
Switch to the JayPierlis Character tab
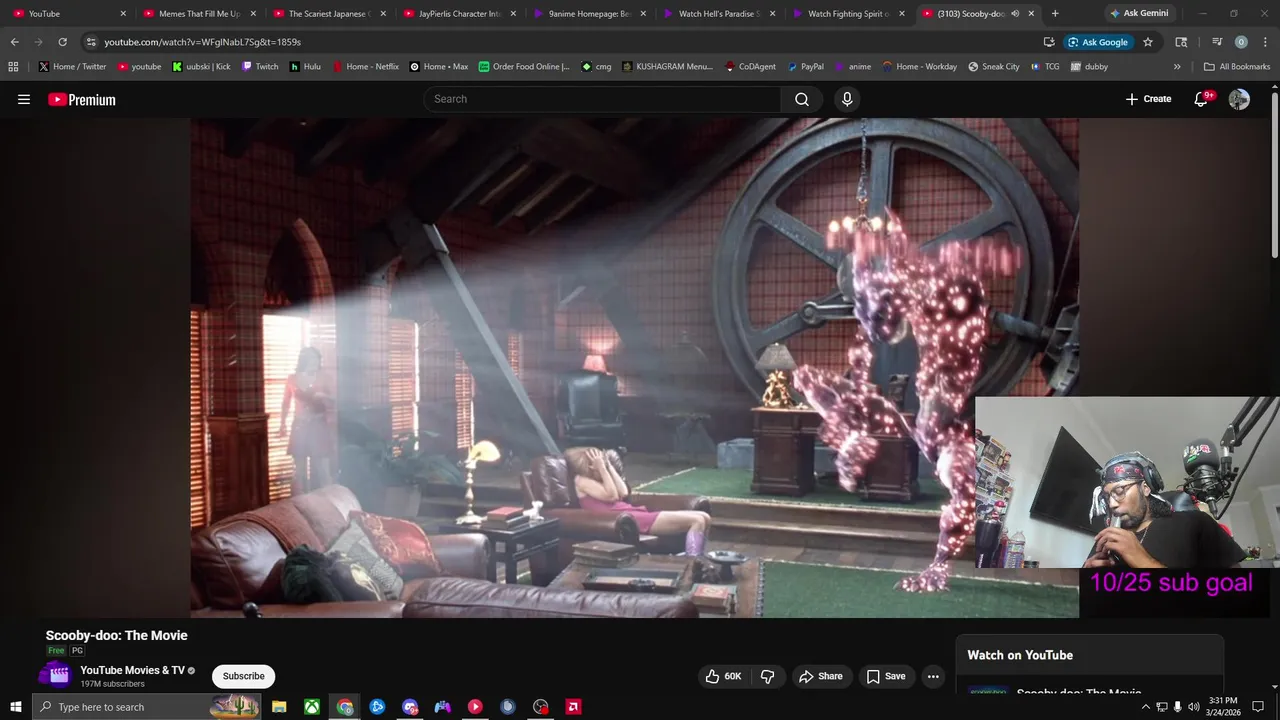pyautogui.click(x=458, y=14)
